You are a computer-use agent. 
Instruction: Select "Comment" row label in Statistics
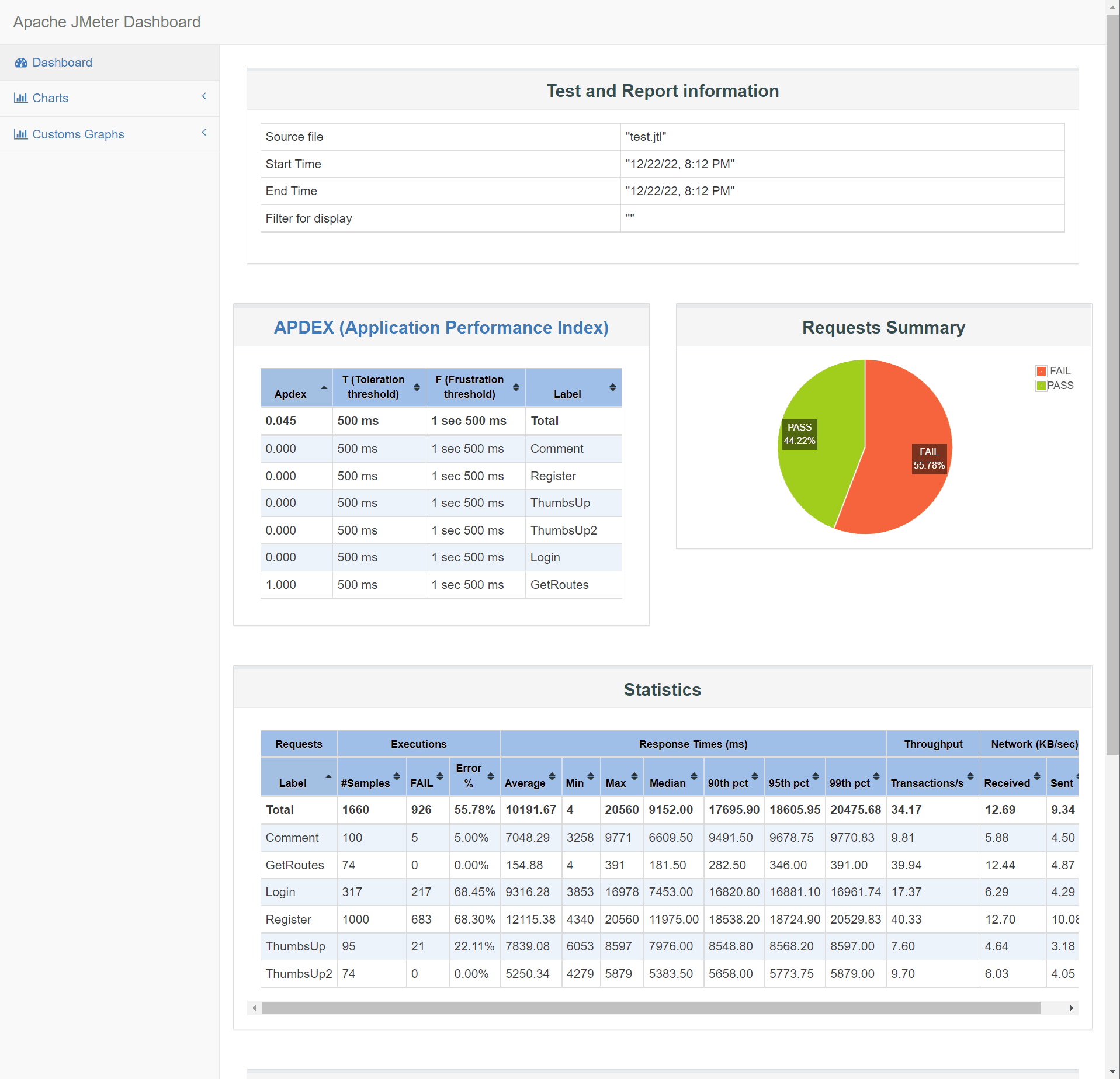click(x=292, y=838)
